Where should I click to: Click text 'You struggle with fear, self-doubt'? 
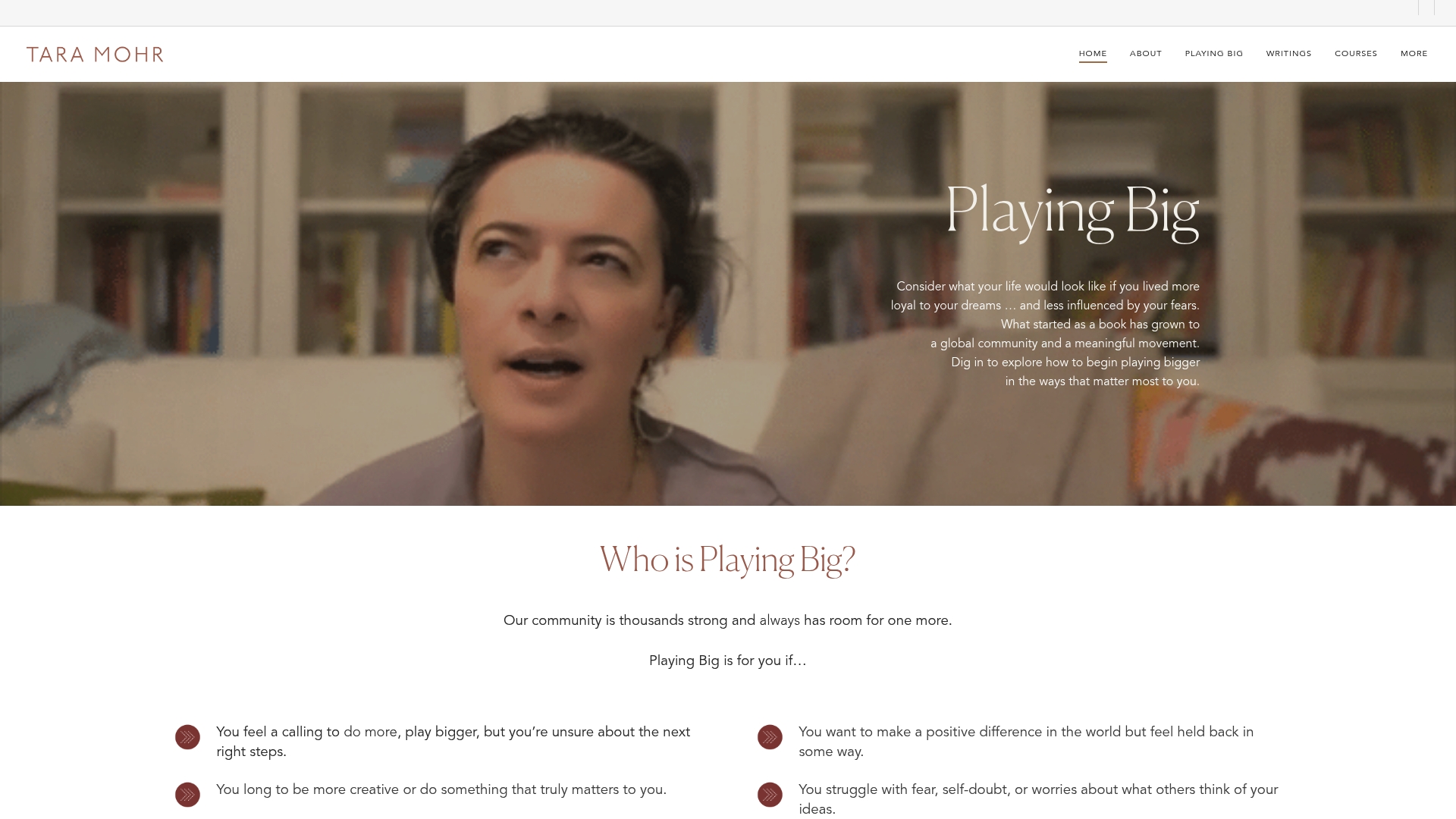pyautogui.click(x=1038, y=799)
